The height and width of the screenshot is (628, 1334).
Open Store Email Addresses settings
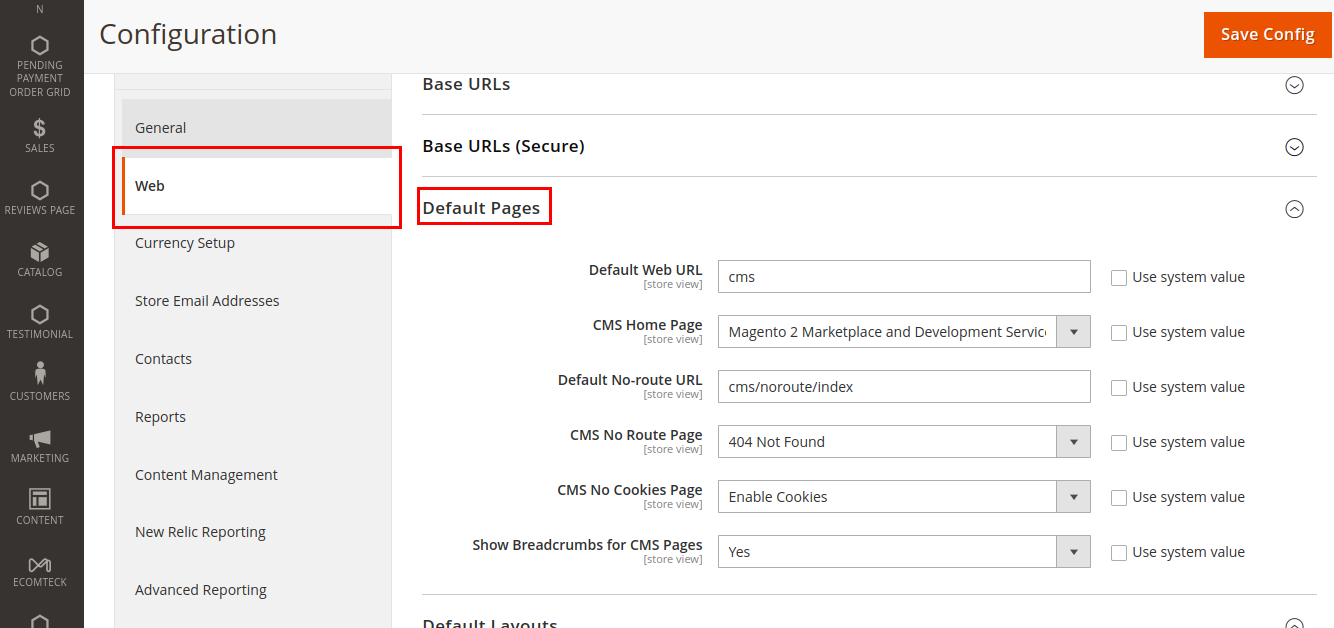207,300
